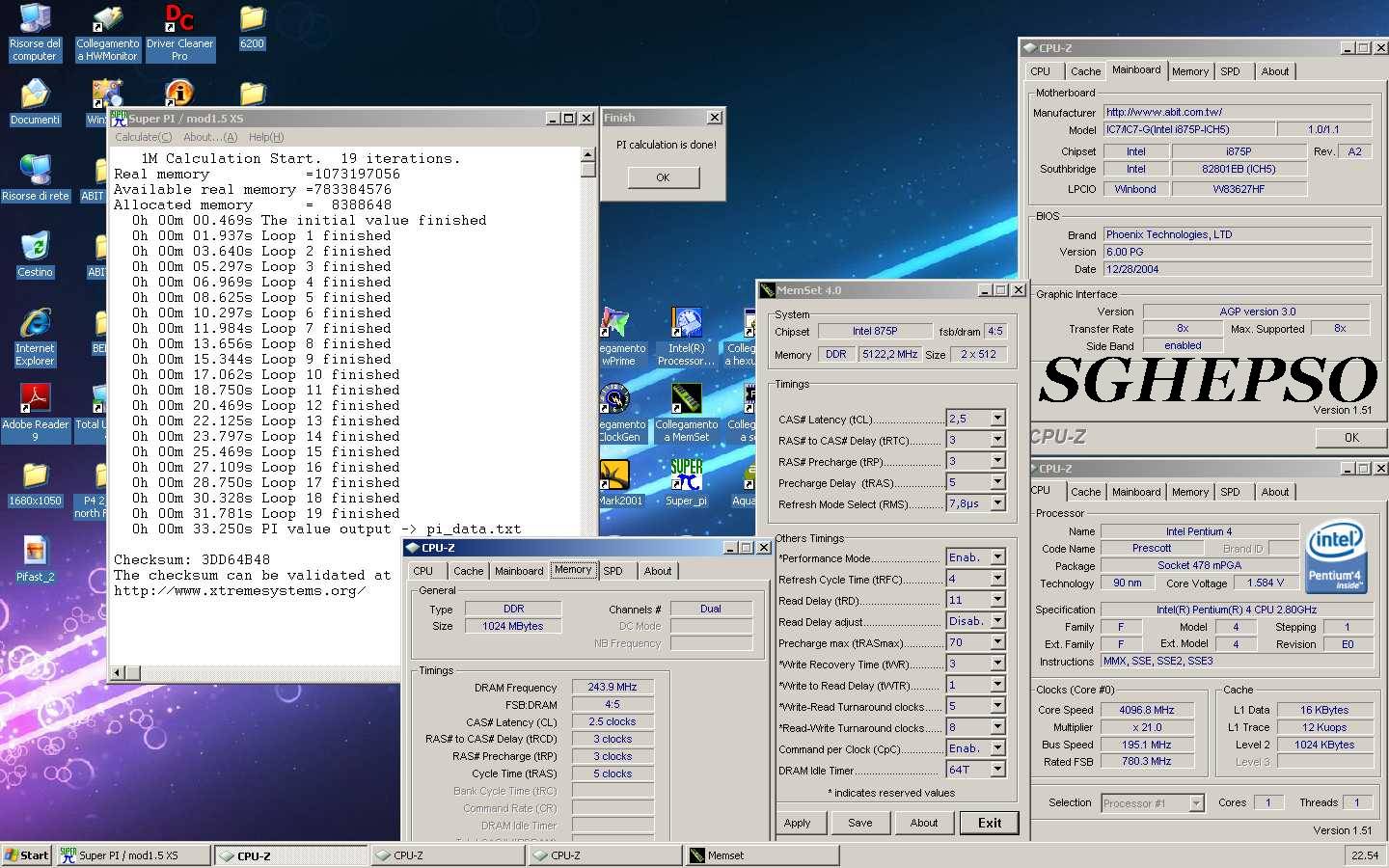Viewport: 1389px width, 868px height.
Task: Open the DRAM Idle Timer dropdown
Action: click(x=997, y=769)
